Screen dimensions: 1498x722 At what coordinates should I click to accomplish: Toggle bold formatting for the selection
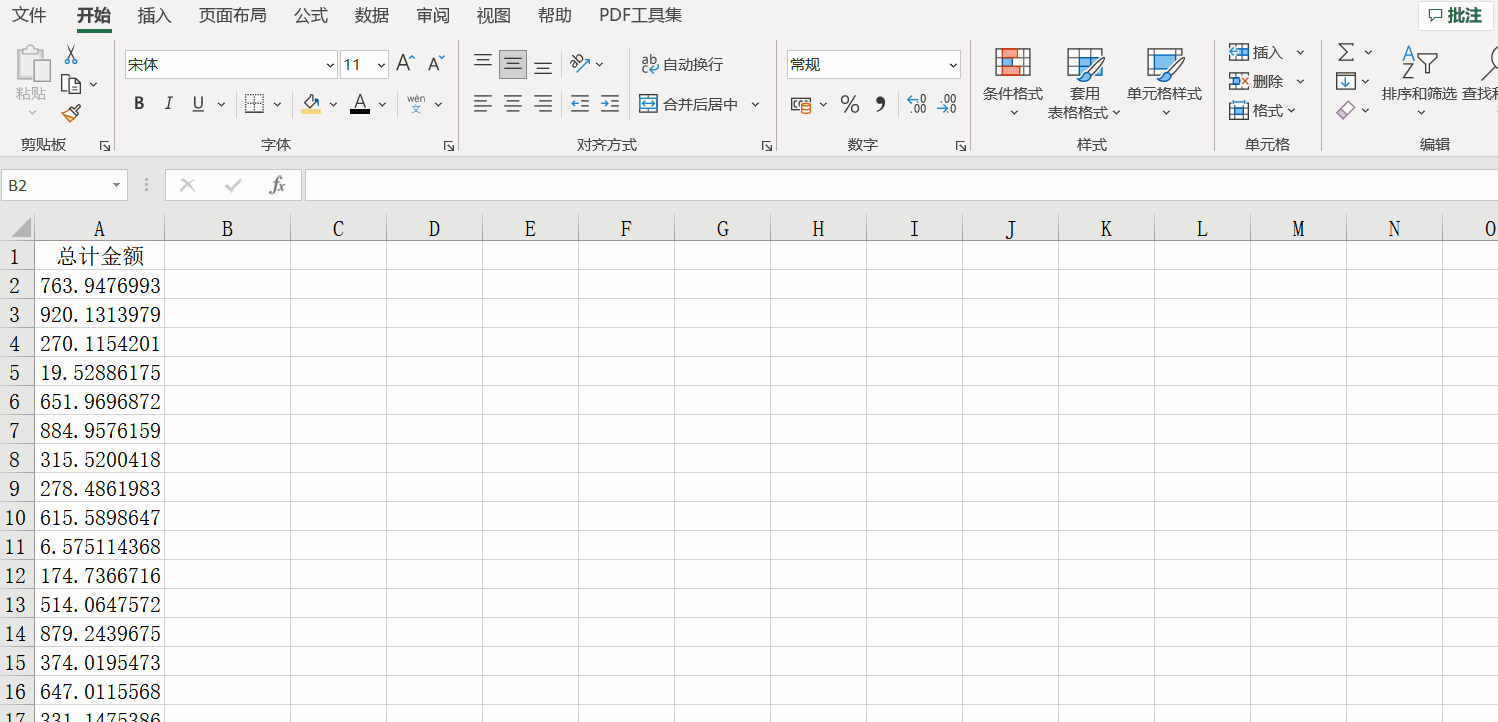pos(139,103)
